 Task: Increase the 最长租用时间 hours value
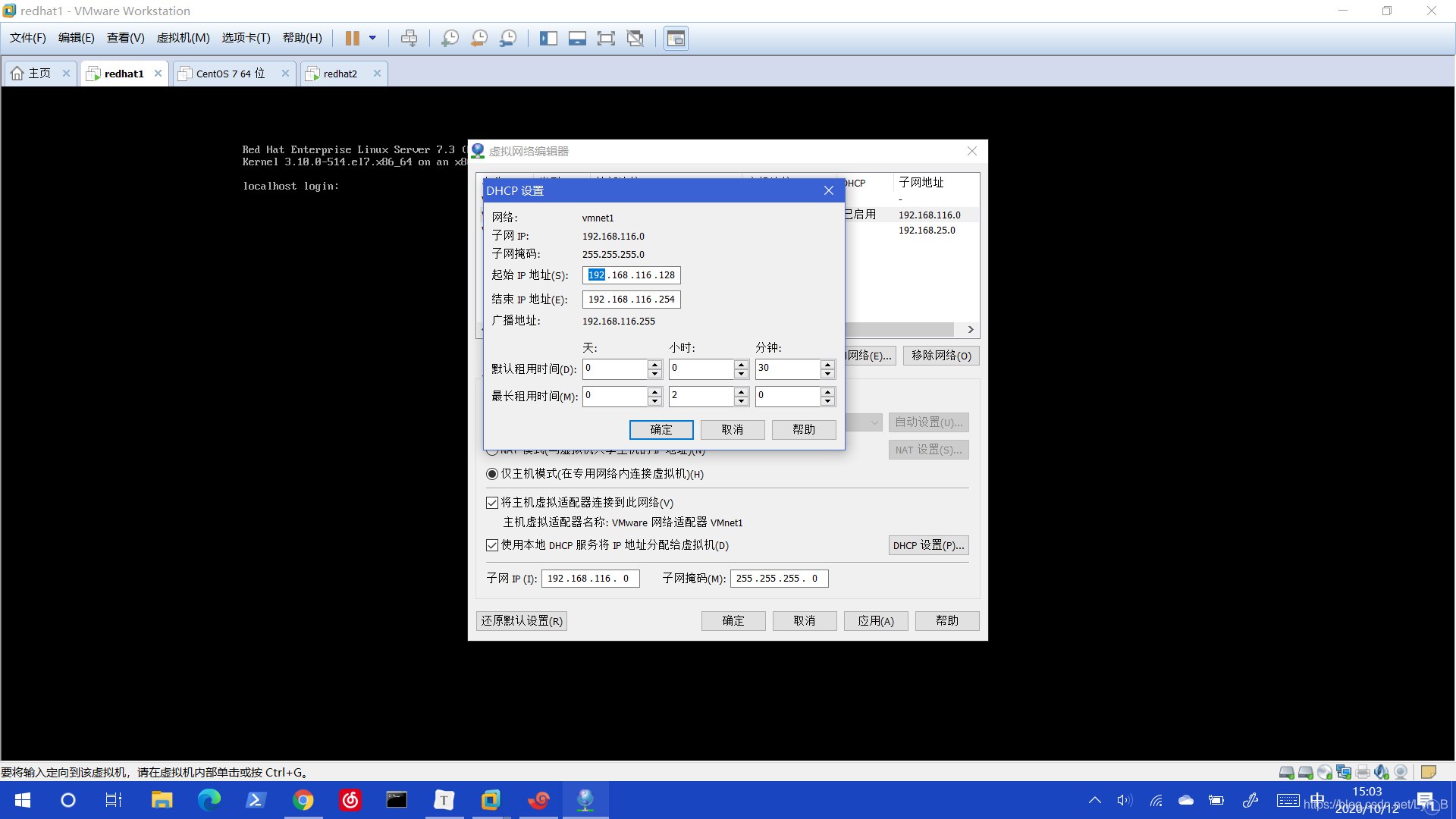[741, 391]
